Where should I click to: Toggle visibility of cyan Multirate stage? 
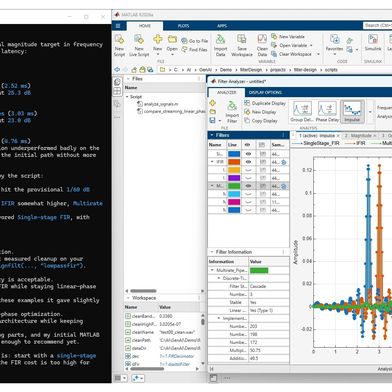pyautogui.click(x=248, y=194)
